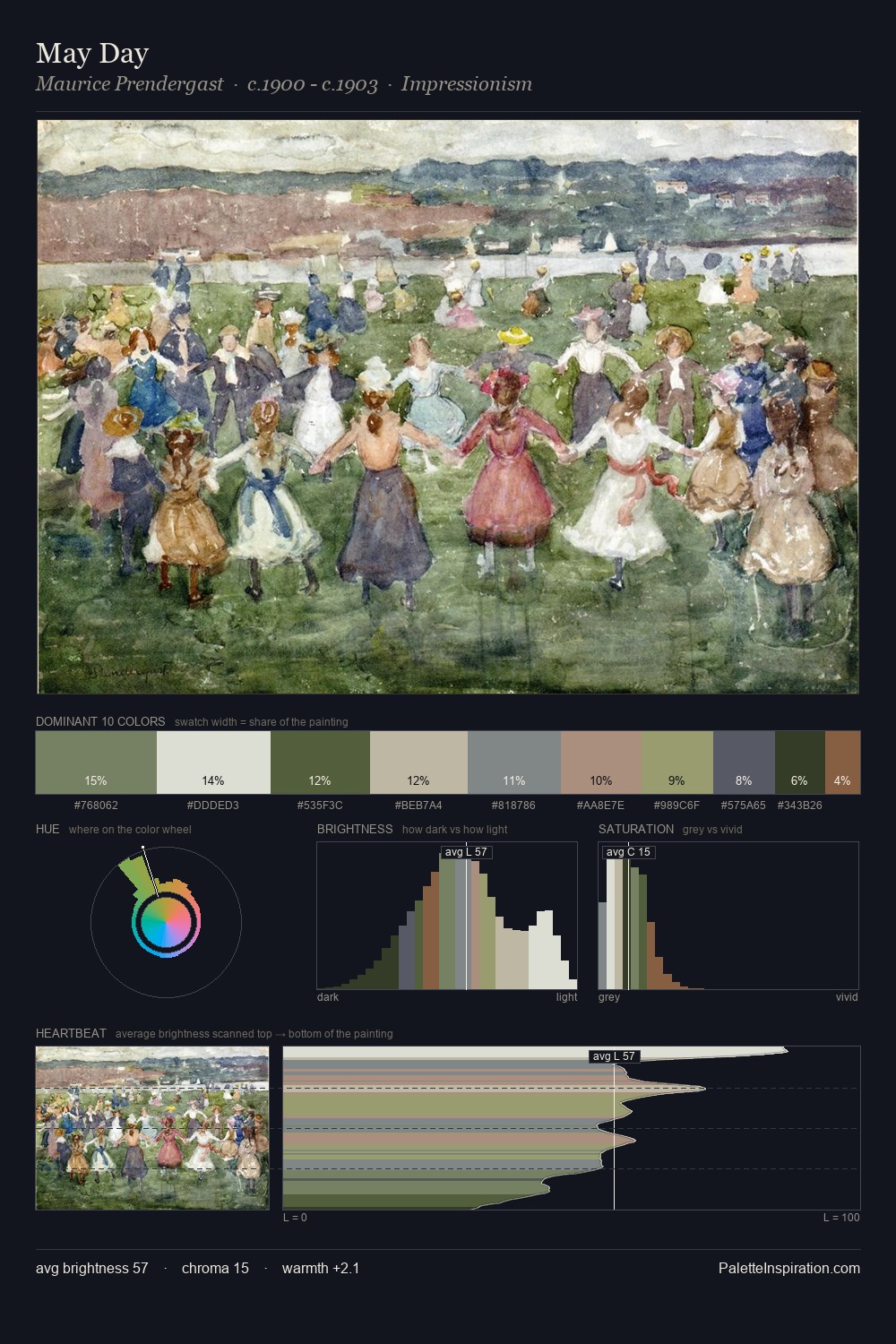This screenshot has width=896, height=1344.
Task: Click 'avg brightness 57' footer stat
Action: (92, 1268)
